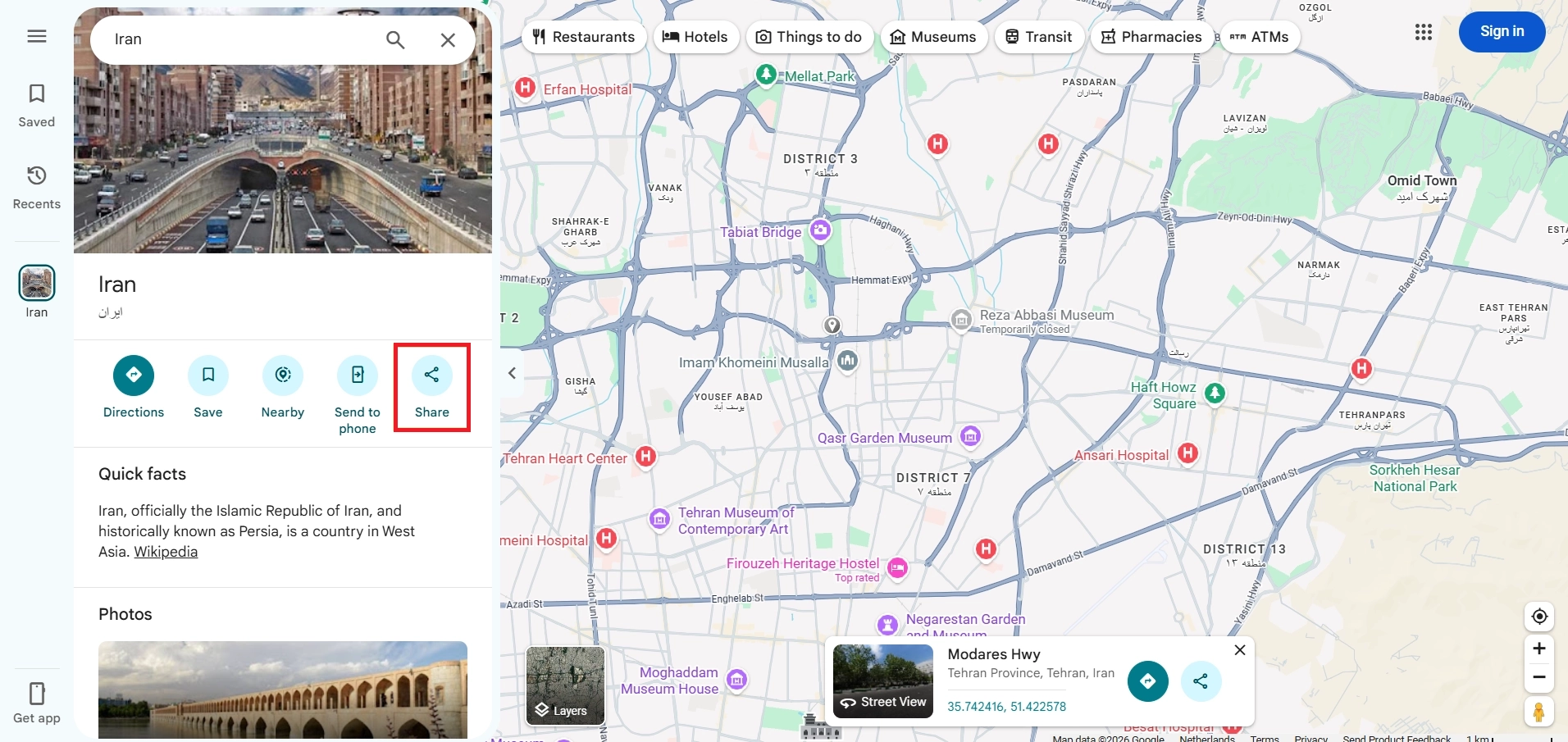Viewport: 1568px width, 742px height.
Task: Select the Museums chip
Action: tap(934, 37)
